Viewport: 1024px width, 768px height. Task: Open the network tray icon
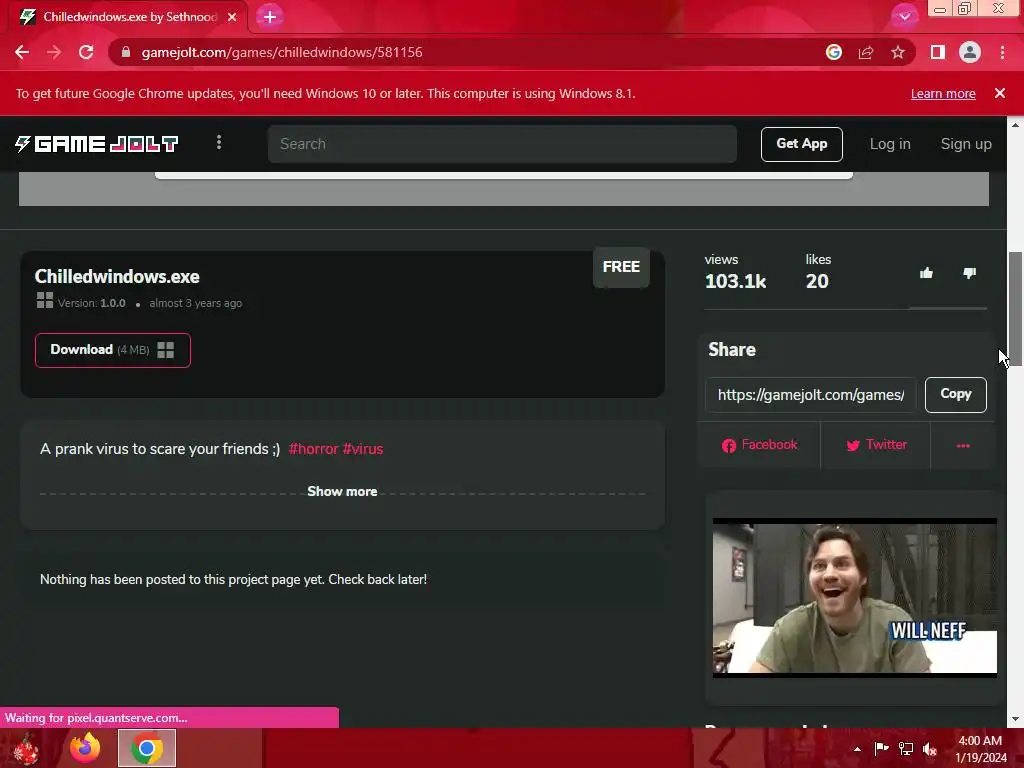906,749
